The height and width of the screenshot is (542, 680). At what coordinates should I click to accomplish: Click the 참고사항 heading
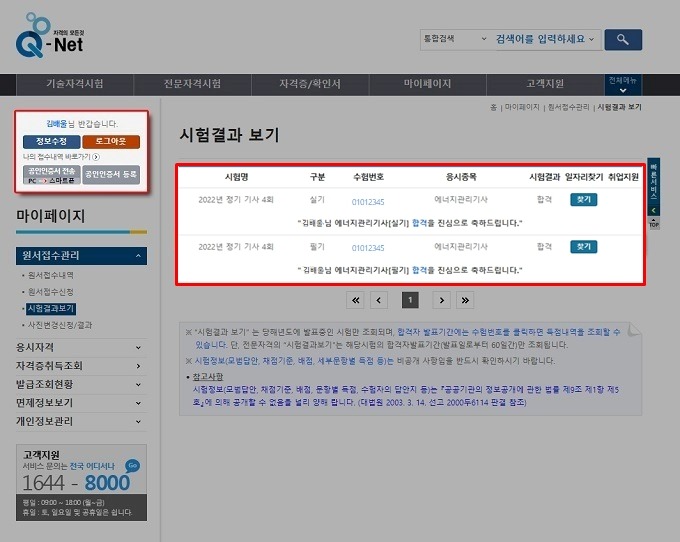(208, 376)
